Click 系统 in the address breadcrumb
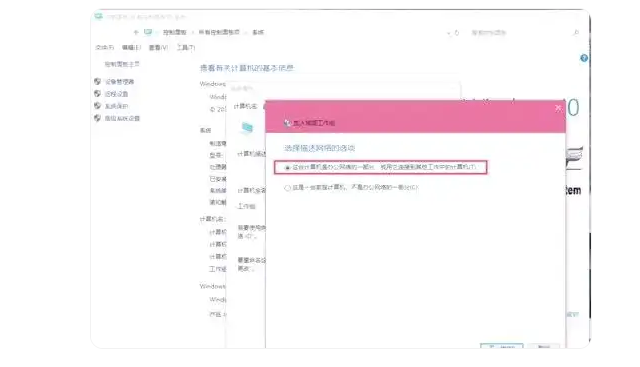 point(258,32)
